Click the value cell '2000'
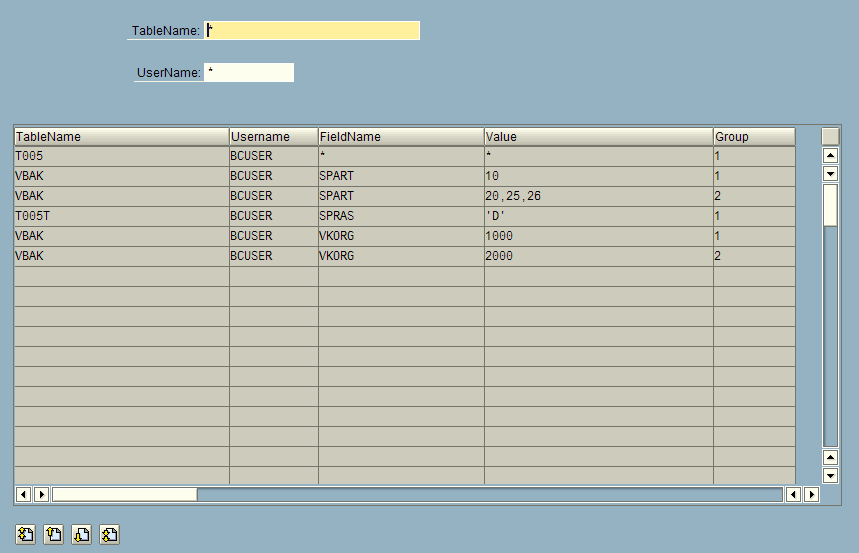859x553 pixels. (x=599, y=256)
